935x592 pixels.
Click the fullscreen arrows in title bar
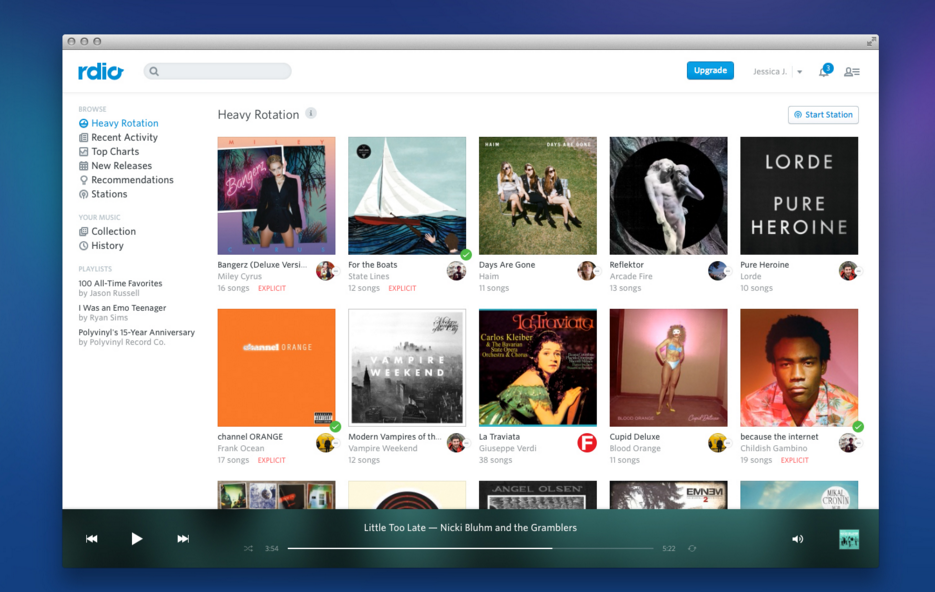(x=871, y=41)
